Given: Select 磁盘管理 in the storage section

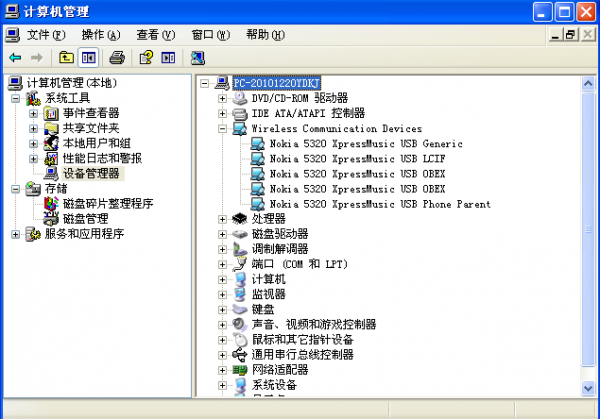Looking at the screenshot, I should point(85,218).
